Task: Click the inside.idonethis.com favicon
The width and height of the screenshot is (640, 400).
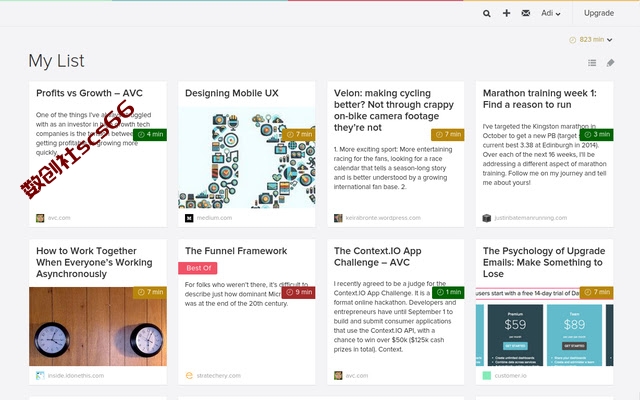Action: coord(40,376)
